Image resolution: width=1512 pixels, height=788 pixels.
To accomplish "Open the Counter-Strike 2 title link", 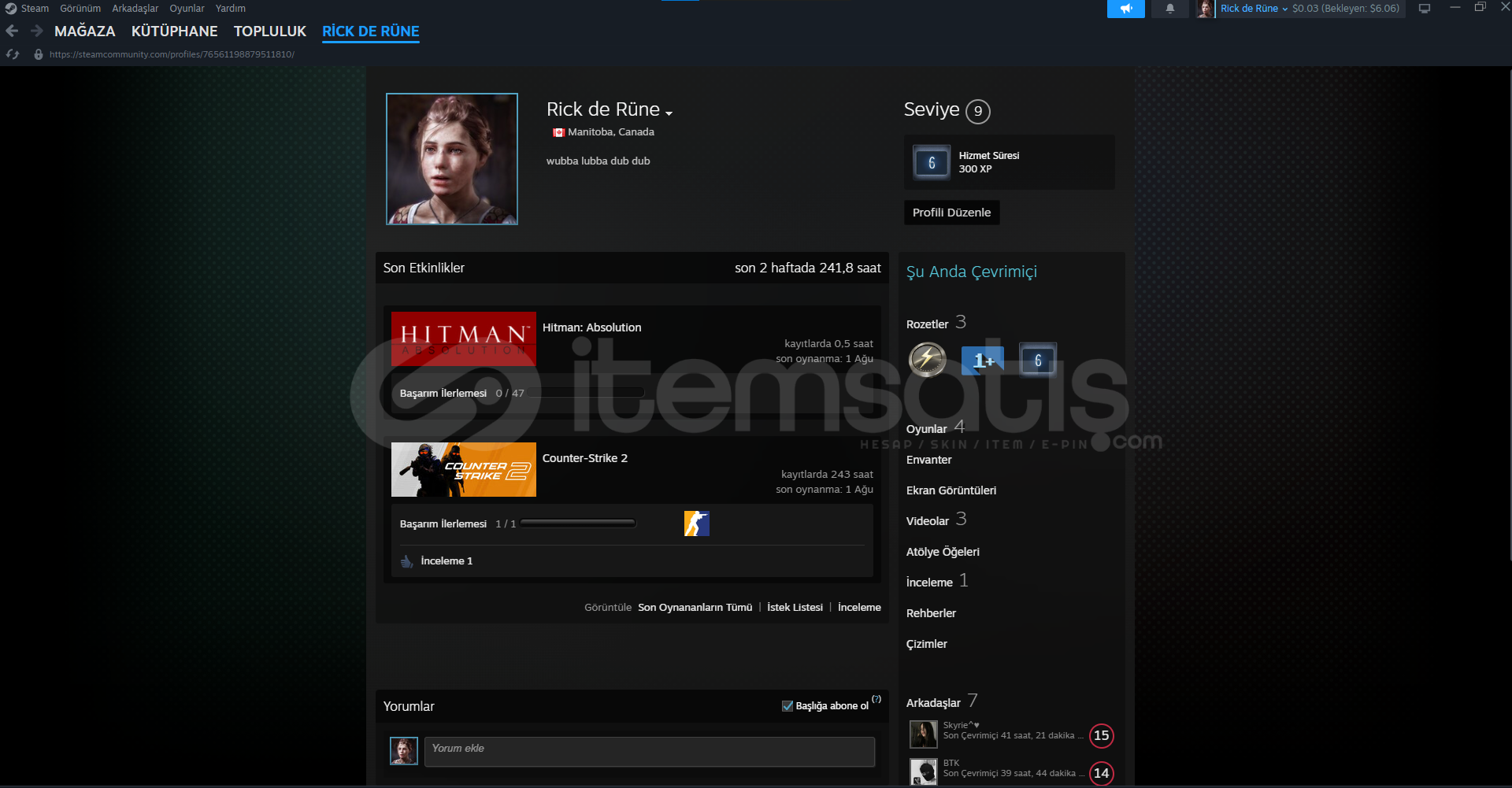I will point(584,458).
